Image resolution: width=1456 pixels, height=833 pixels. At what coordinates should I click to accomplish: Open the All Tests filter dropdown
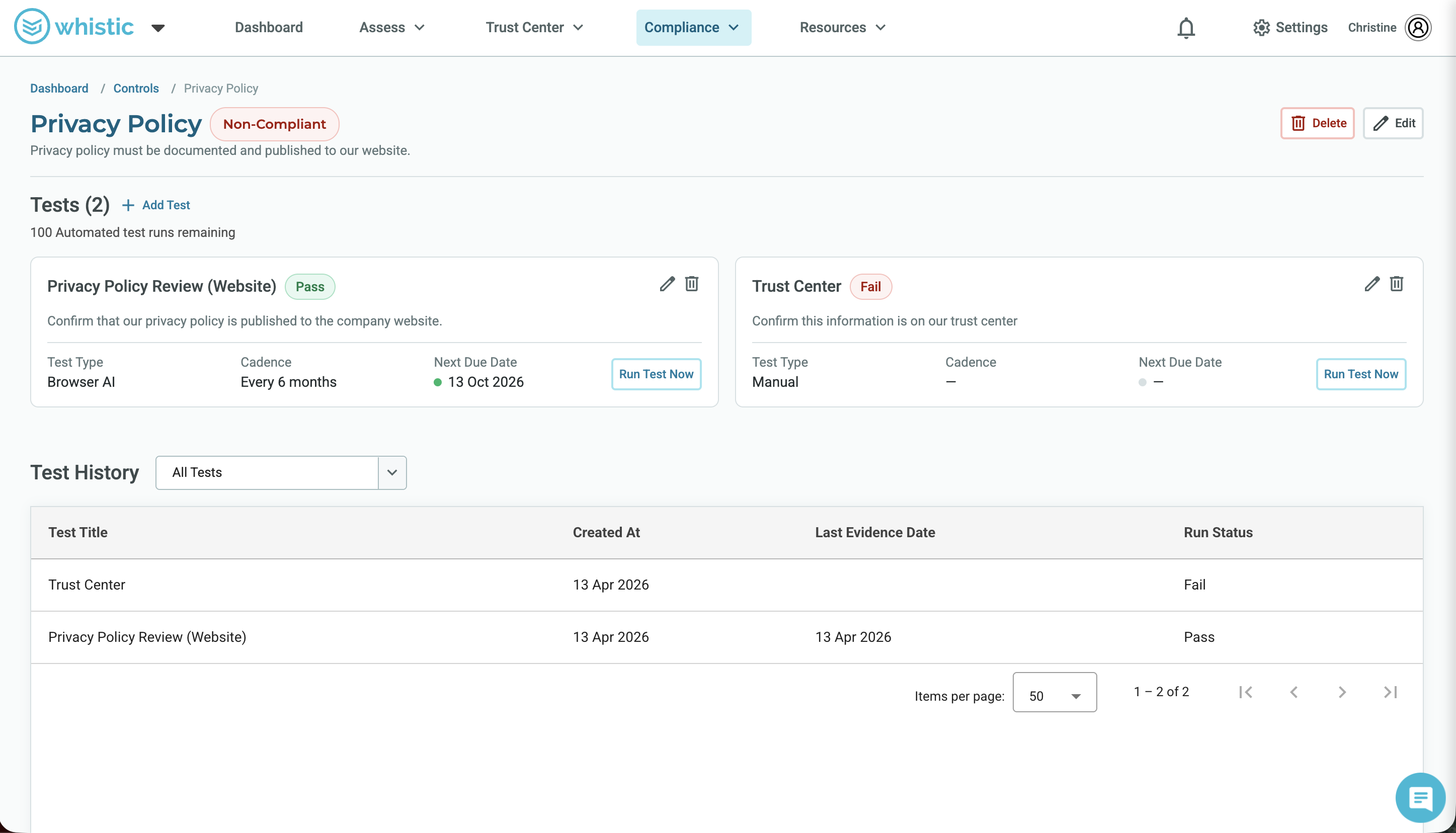281,472
